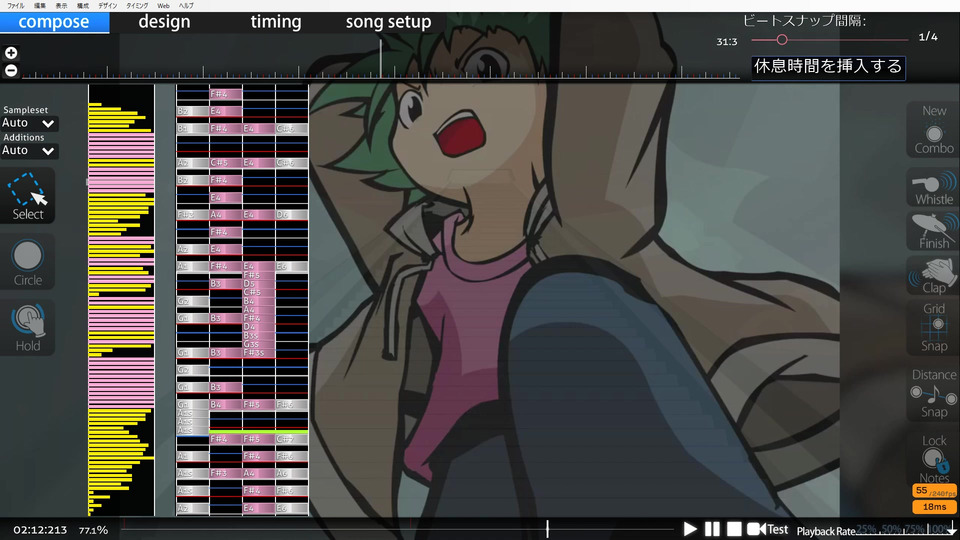The image size is (960, 540).
Task: Open the デザイン menu
Action: [x=108, y=6]
